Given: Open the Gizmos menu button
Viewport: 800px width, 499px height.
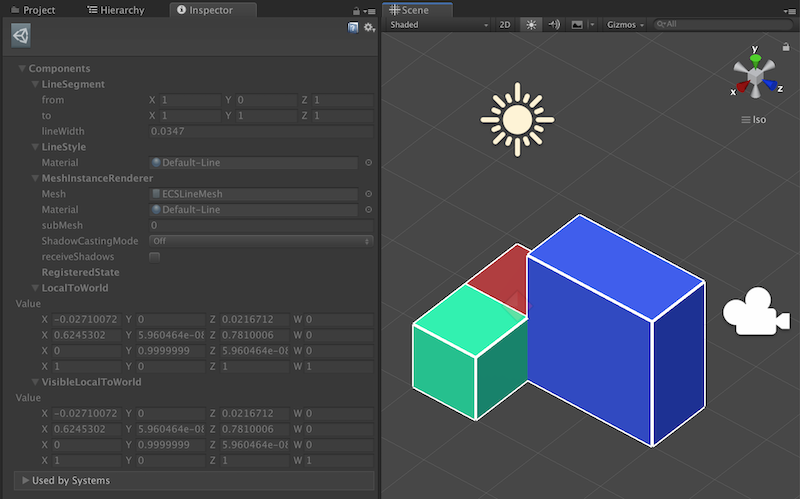Looking at the screenshot, I should (624, 24).
